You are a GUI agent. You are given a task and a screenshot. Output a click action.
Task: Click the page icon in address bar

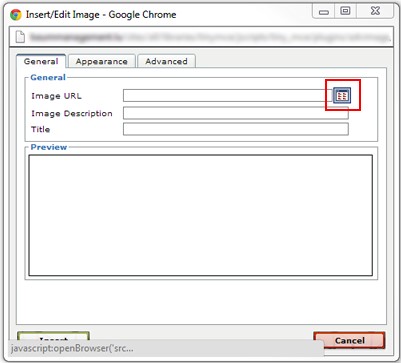coord(21,37)
